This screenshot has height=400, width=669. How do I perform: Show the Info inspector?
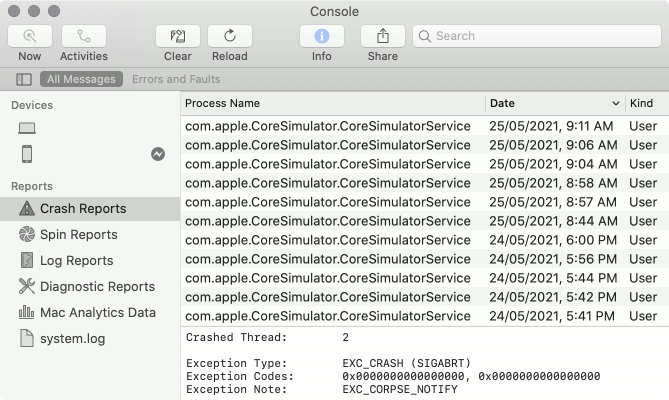click(322, 36)
